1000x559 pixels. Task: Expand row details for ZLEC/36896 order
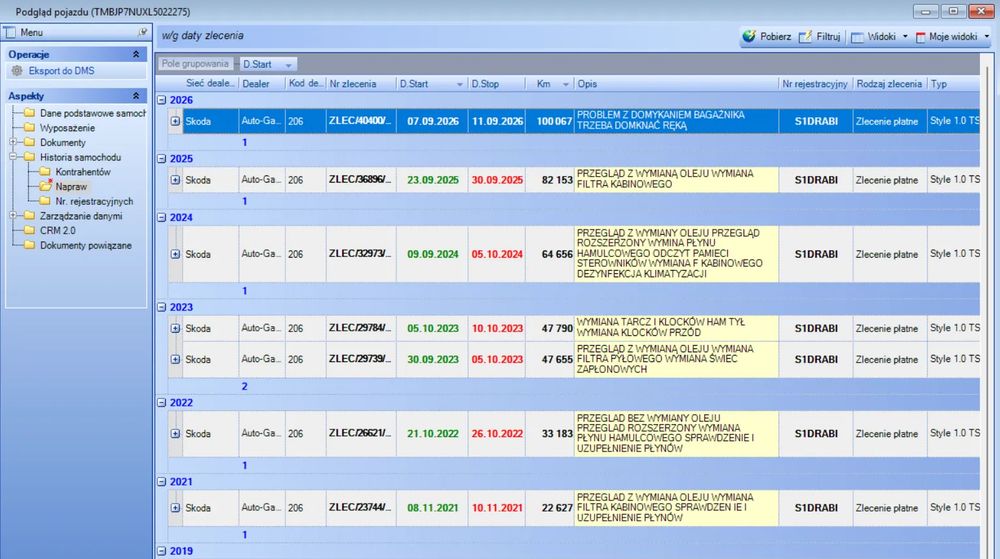(x=175, y=180)
